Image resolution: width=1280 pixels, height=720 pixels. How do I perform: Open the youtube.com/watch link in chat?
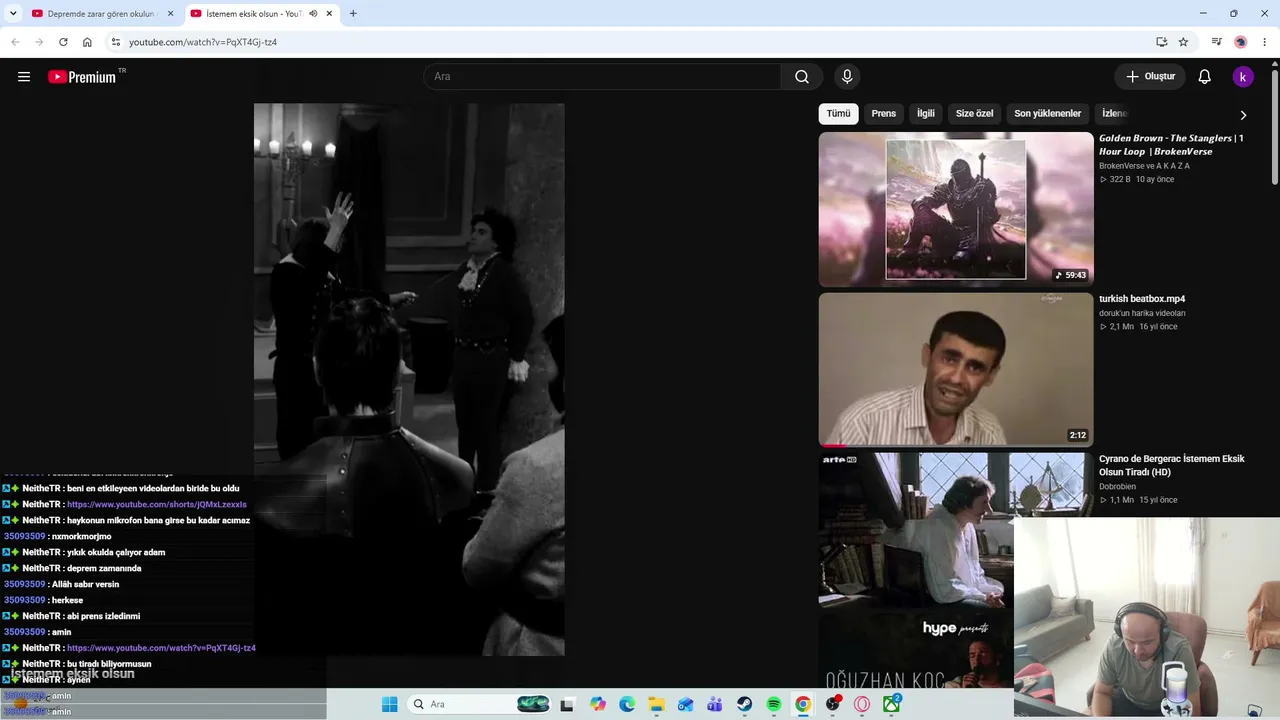161,648
